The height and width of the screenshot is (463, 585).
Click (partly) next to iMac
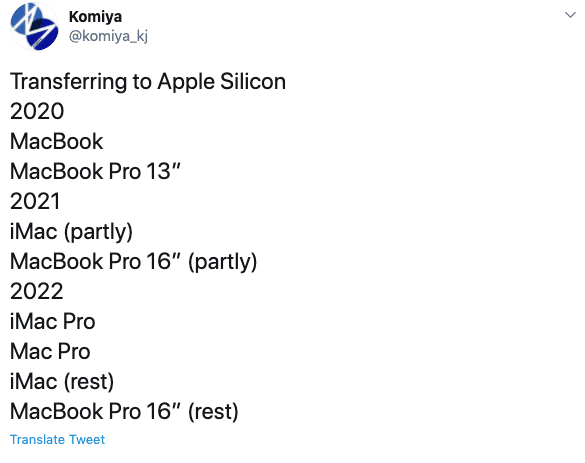pos(98,232)
